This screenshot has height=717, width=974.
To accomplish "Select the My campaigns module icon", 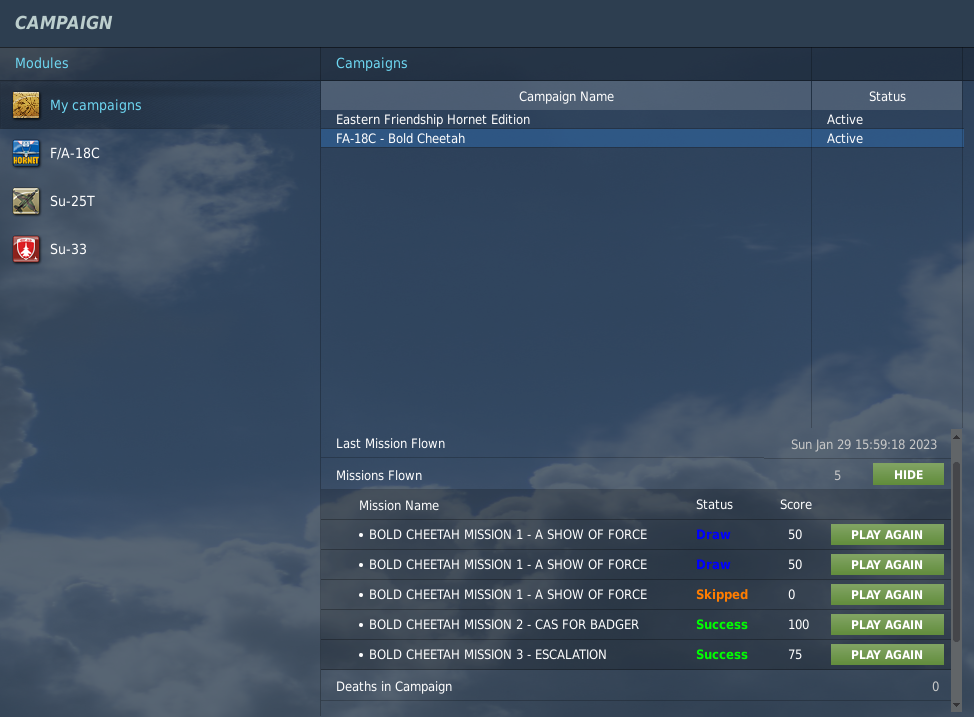I will pyautogui.click(x=26, y=105).
